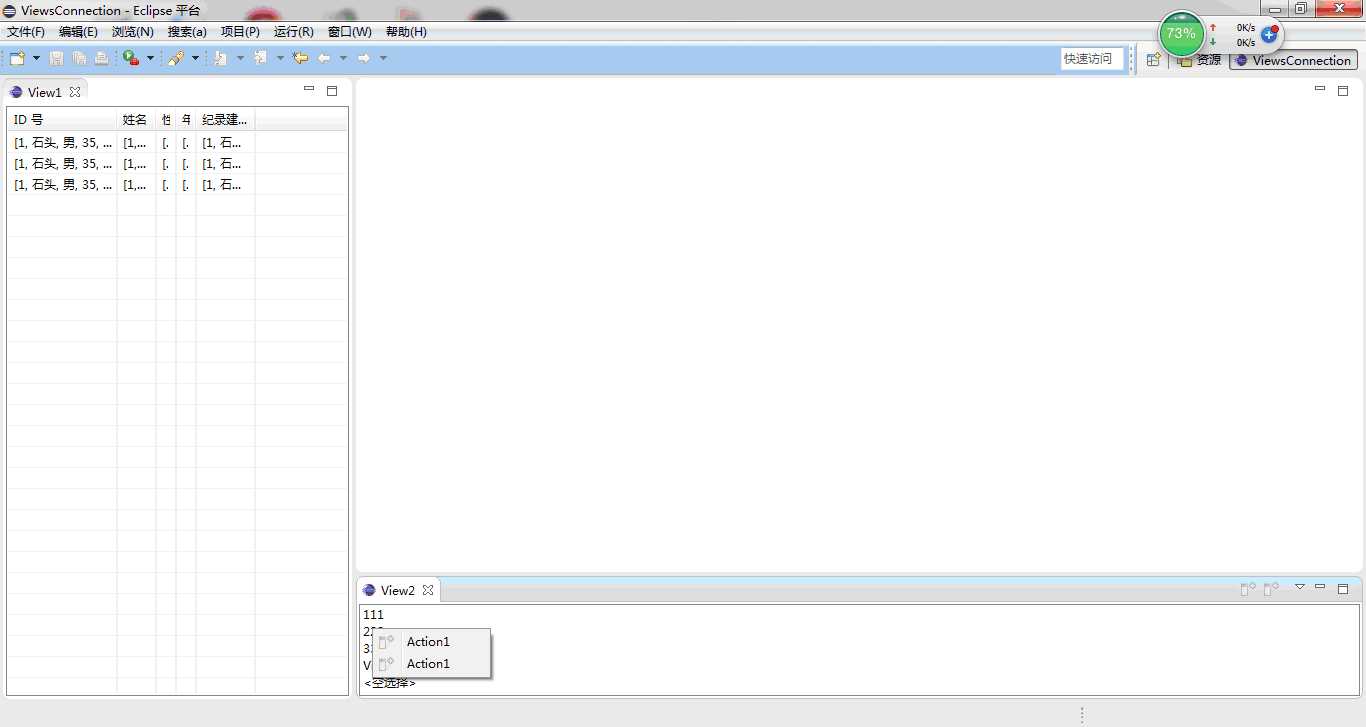Screen dimensions: 1366x727
Task: Click the Previous Annotation toolbar icon
Action: (261, 59)
